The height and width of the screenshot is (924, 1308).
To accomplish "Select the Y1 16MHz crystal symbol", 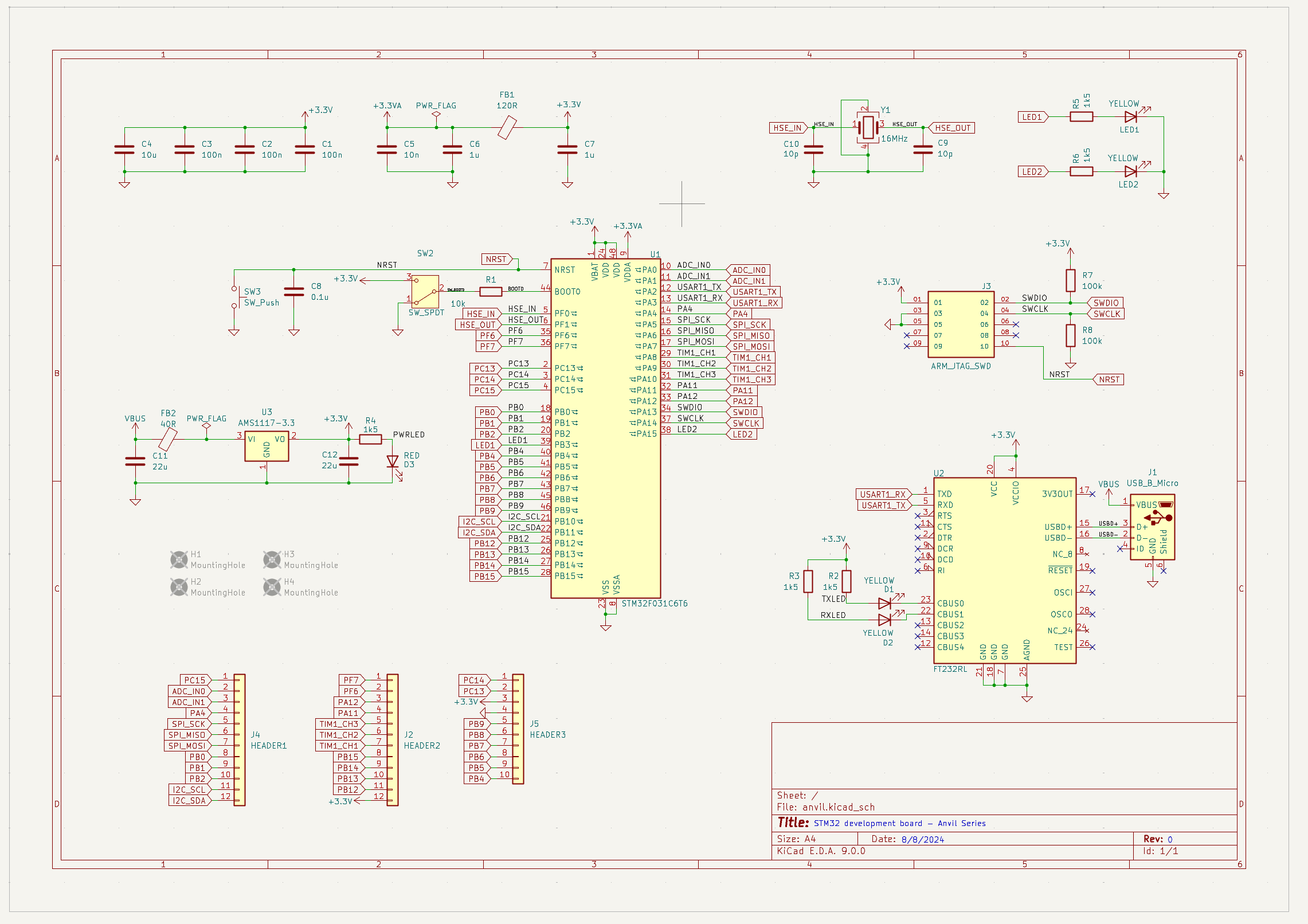I will click(869, 127).
